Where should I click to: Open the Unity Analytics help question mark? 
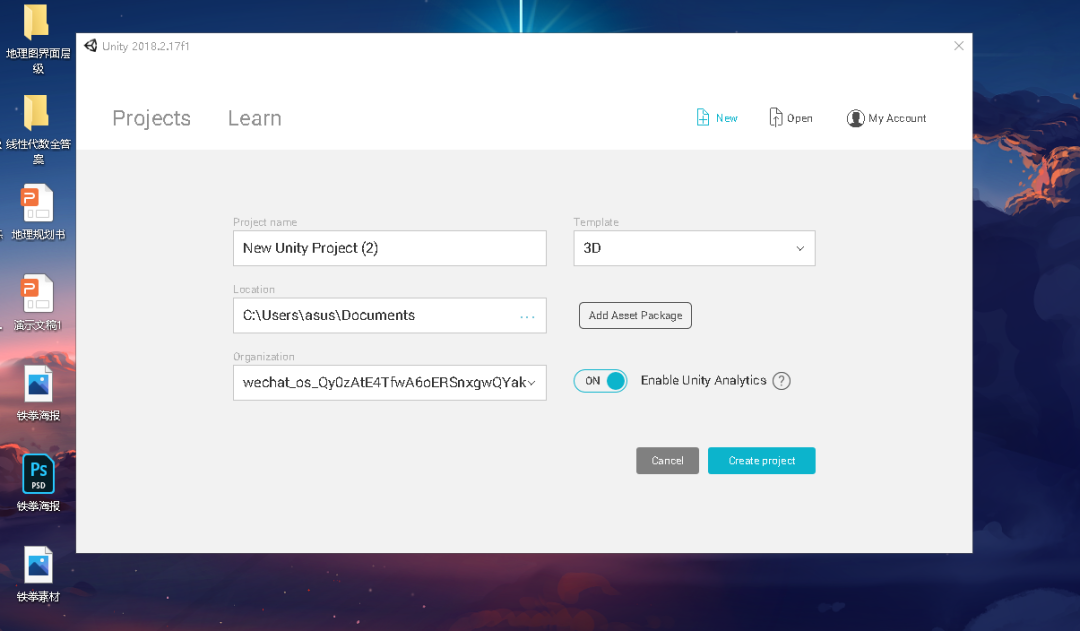click(x=781, y=381)
